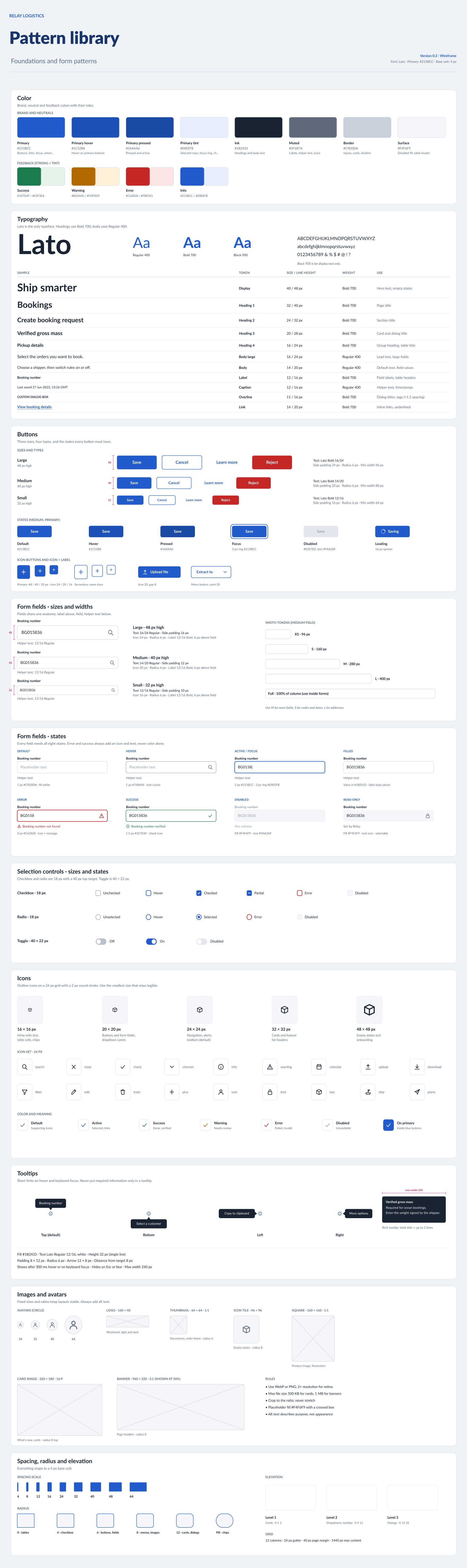
Task: Click the ship icon tile
Action: 368,1092
